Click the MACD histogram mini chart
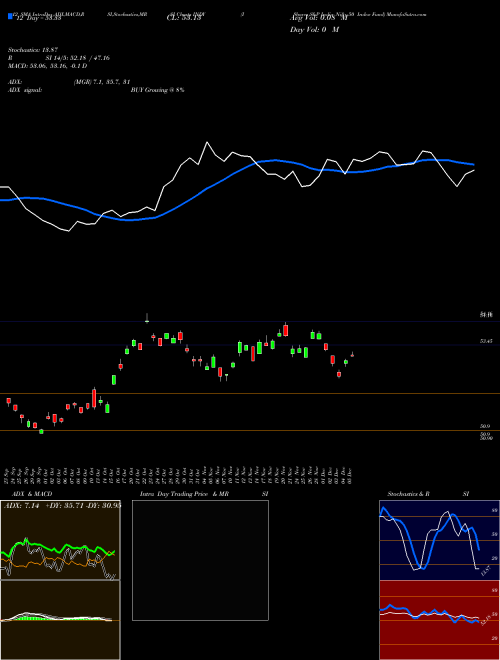The image size is (500, 660). pos(60,620)
